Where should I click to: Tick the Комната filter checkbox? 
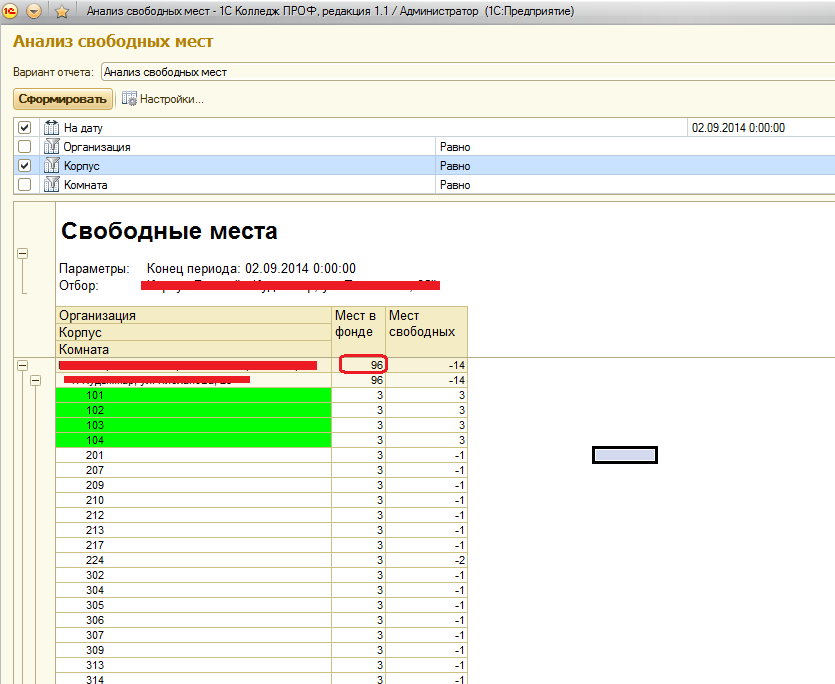pyautogui.click(x=25, y=185)
